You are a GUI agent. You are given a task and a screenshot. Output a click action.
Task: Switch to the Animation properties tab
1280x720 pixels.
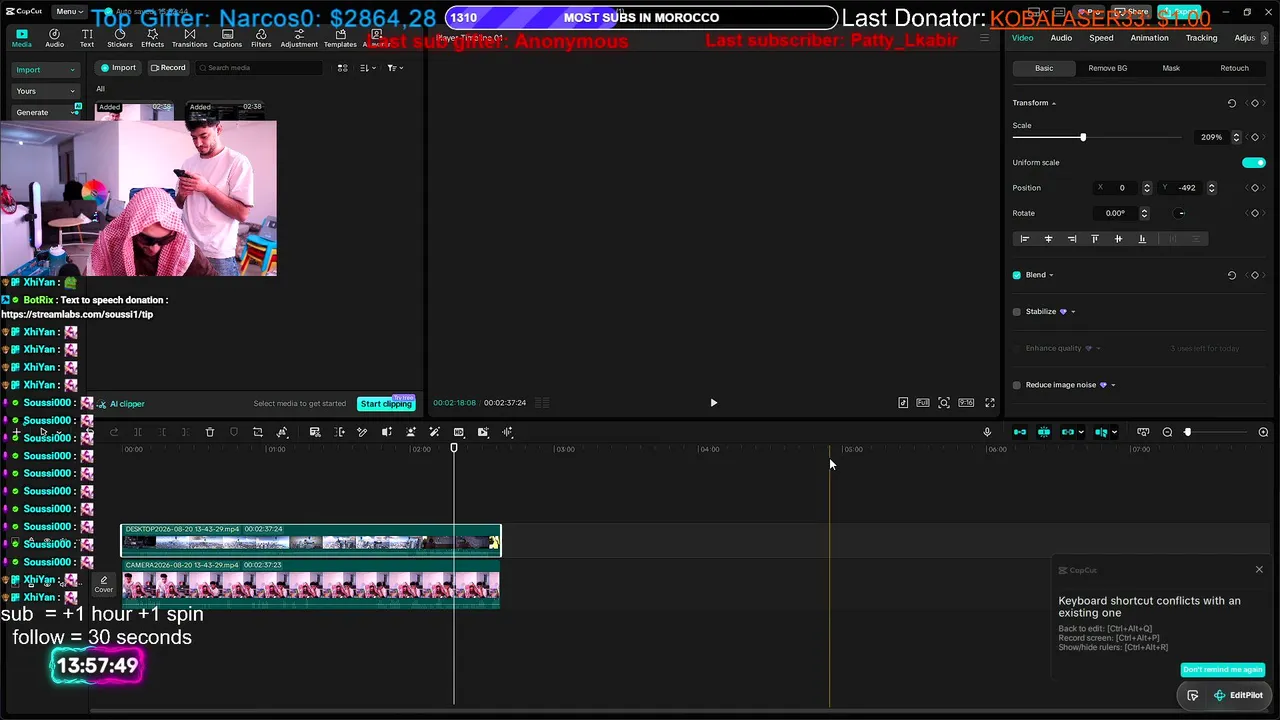coord(1149,38)
